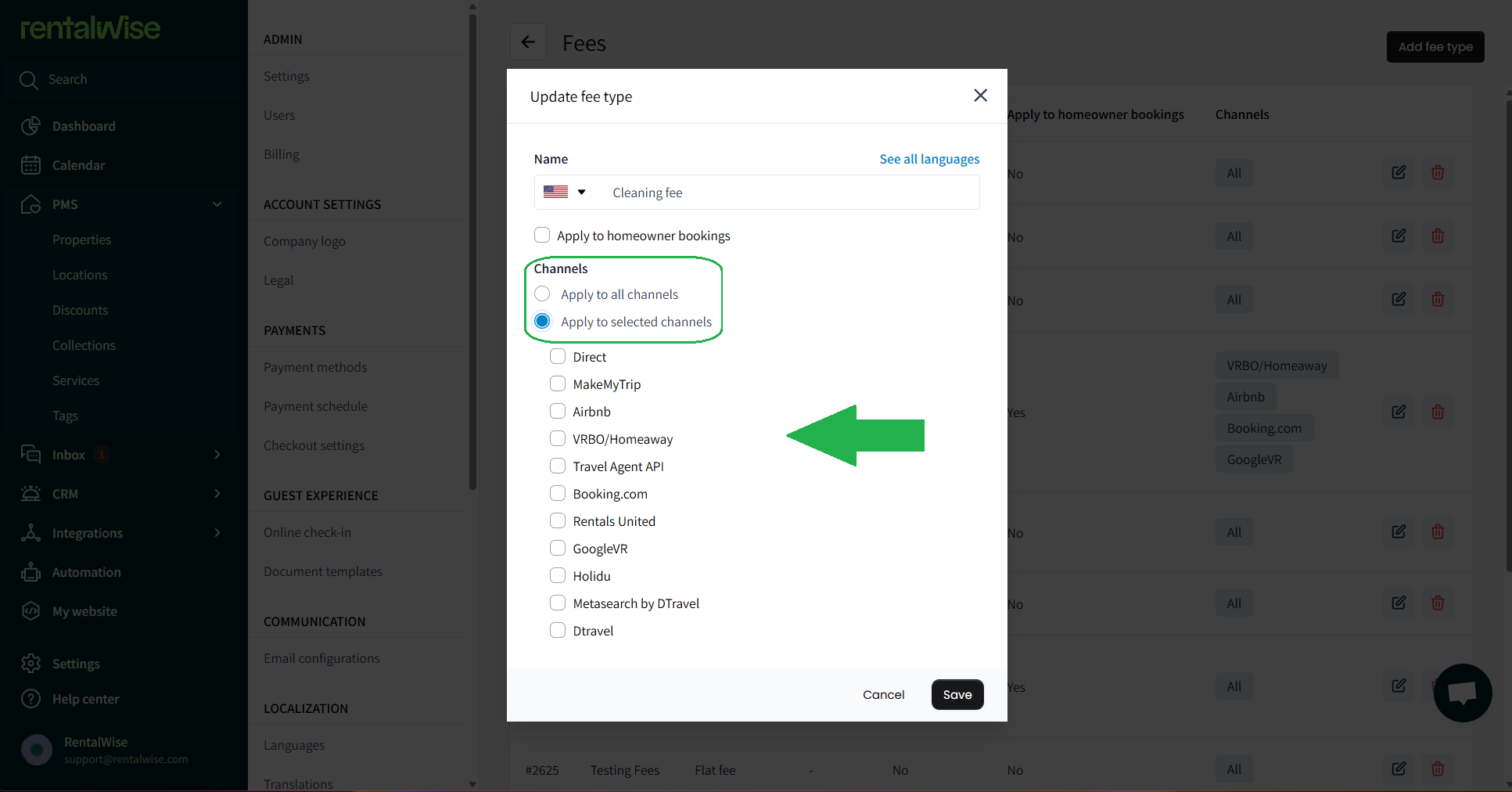Image resolution: width=1512 pixels, height=792 pixels.
Task: Check the Airbnb channel checkbox
Action: click(x=558, y=411)
